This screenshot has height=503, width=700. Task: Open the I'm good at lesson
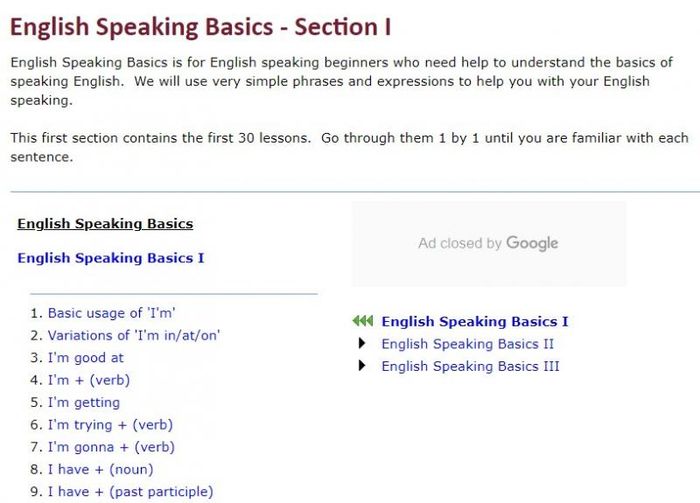86,358
